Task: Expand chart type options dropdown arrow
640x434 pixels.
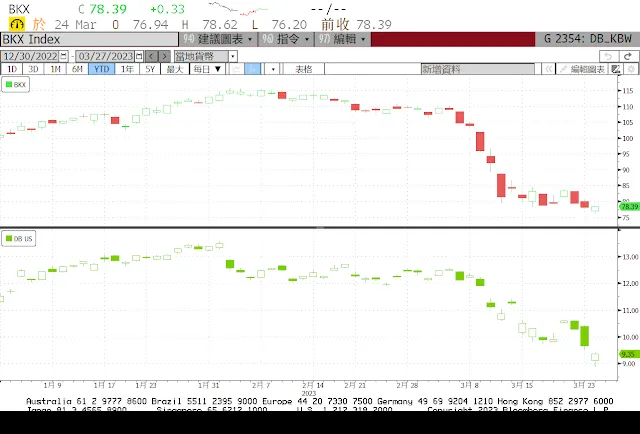Action: 272,69
